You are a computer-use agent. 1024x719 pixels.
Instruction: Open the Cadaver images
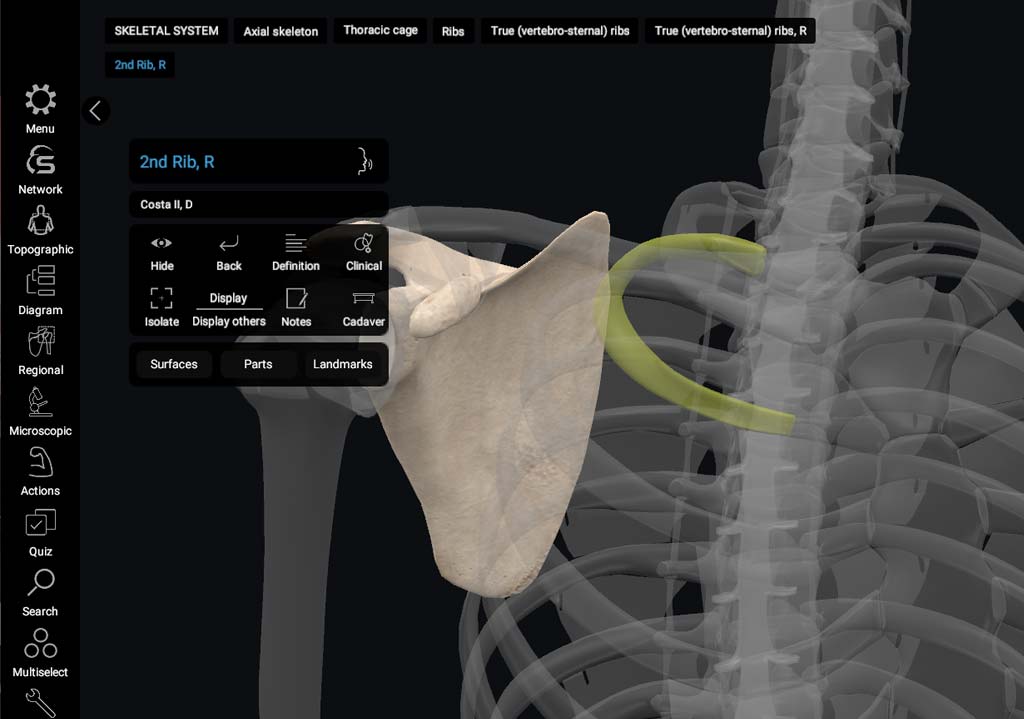tap(363, 308)
